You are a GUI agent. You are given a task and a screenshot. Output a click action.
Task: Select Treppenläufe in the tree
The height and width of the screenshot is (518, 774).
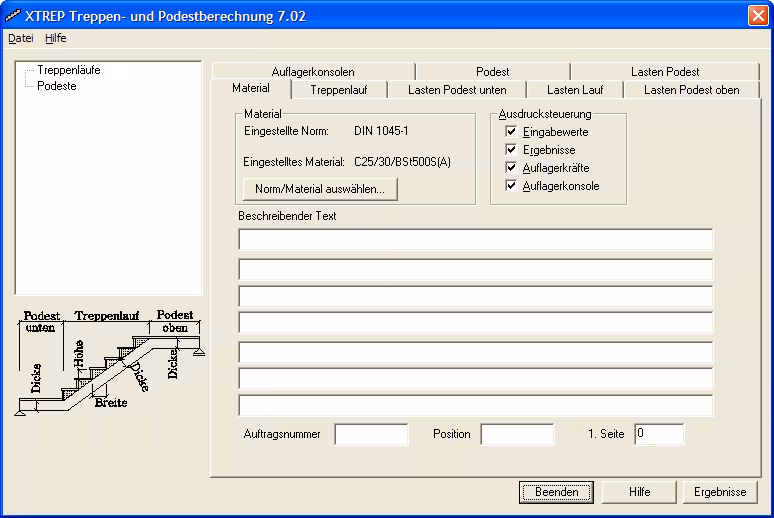click(x=68, y=71)
